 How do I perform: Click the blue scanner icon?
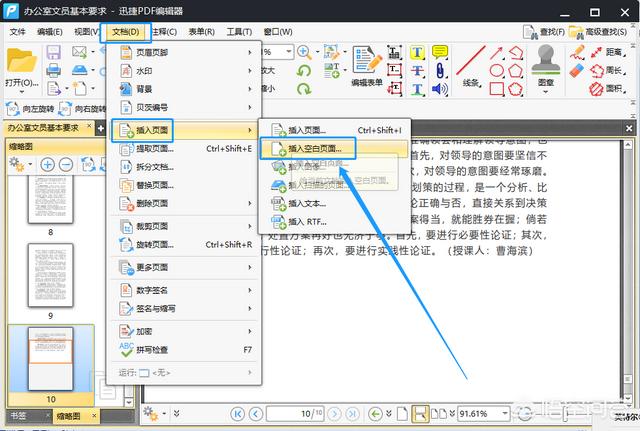tap(80, 70)
